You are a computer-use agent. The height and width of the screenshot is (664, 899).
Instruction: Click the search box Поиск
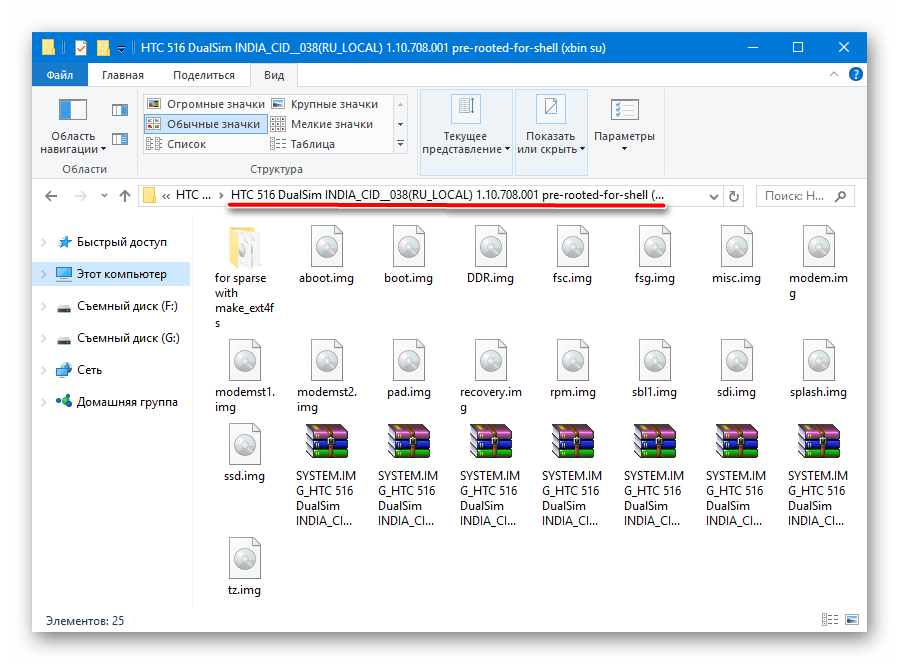coord(805,196)
